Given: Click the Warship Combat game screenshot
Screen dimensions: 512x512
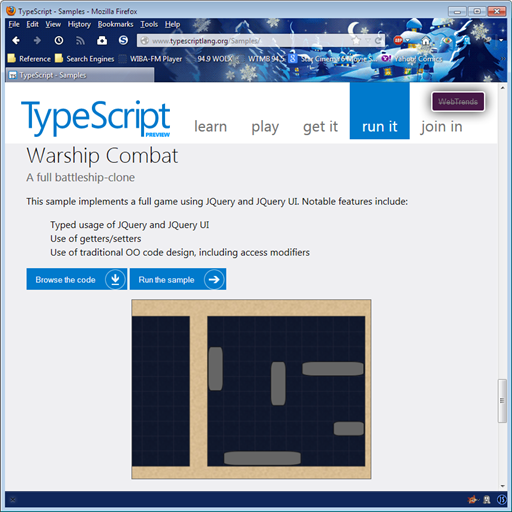Looking at the screenshot, I should [251, 389].
